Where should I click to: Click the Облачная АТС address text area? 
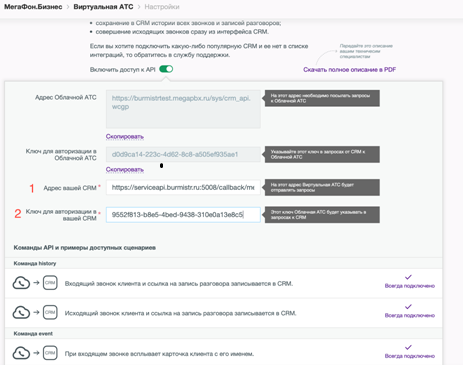(183, 109)
